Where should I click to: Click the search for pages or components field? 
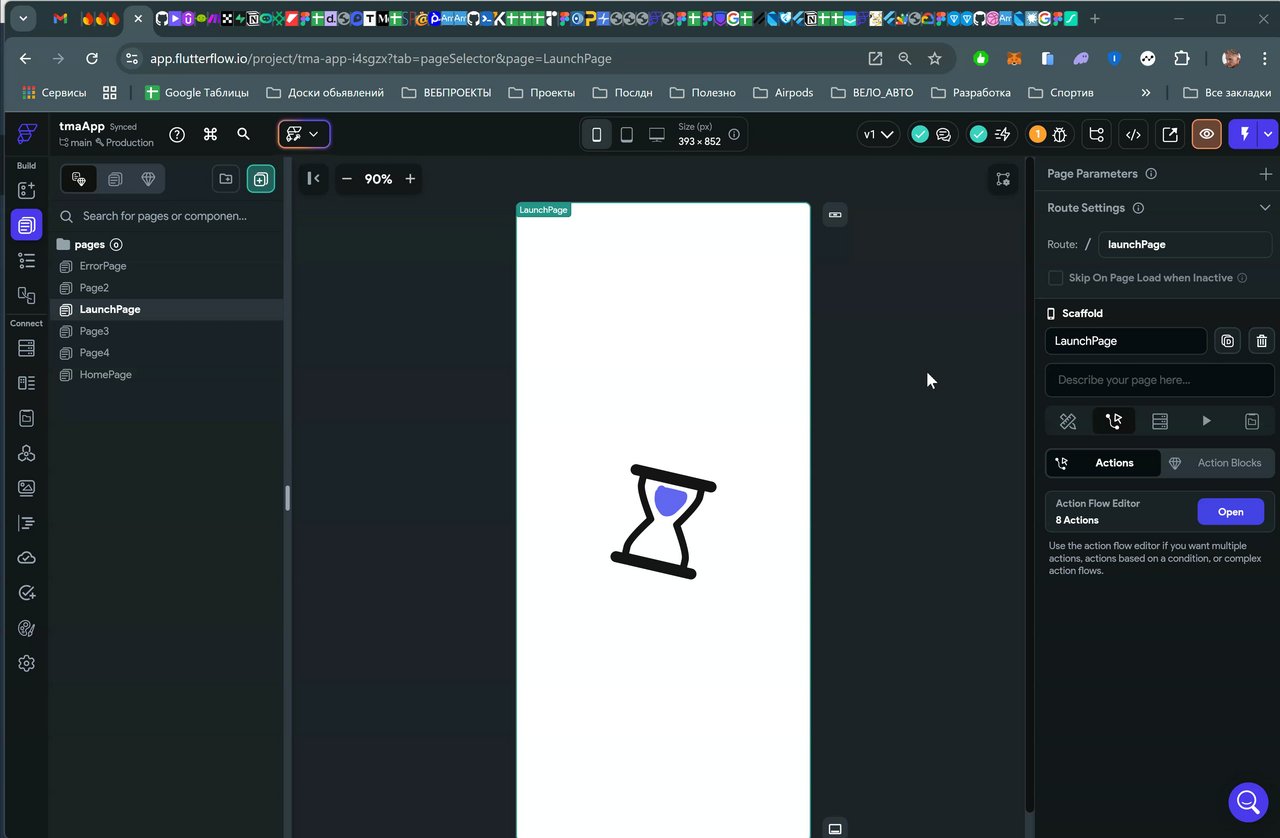[x=166, y=216]
